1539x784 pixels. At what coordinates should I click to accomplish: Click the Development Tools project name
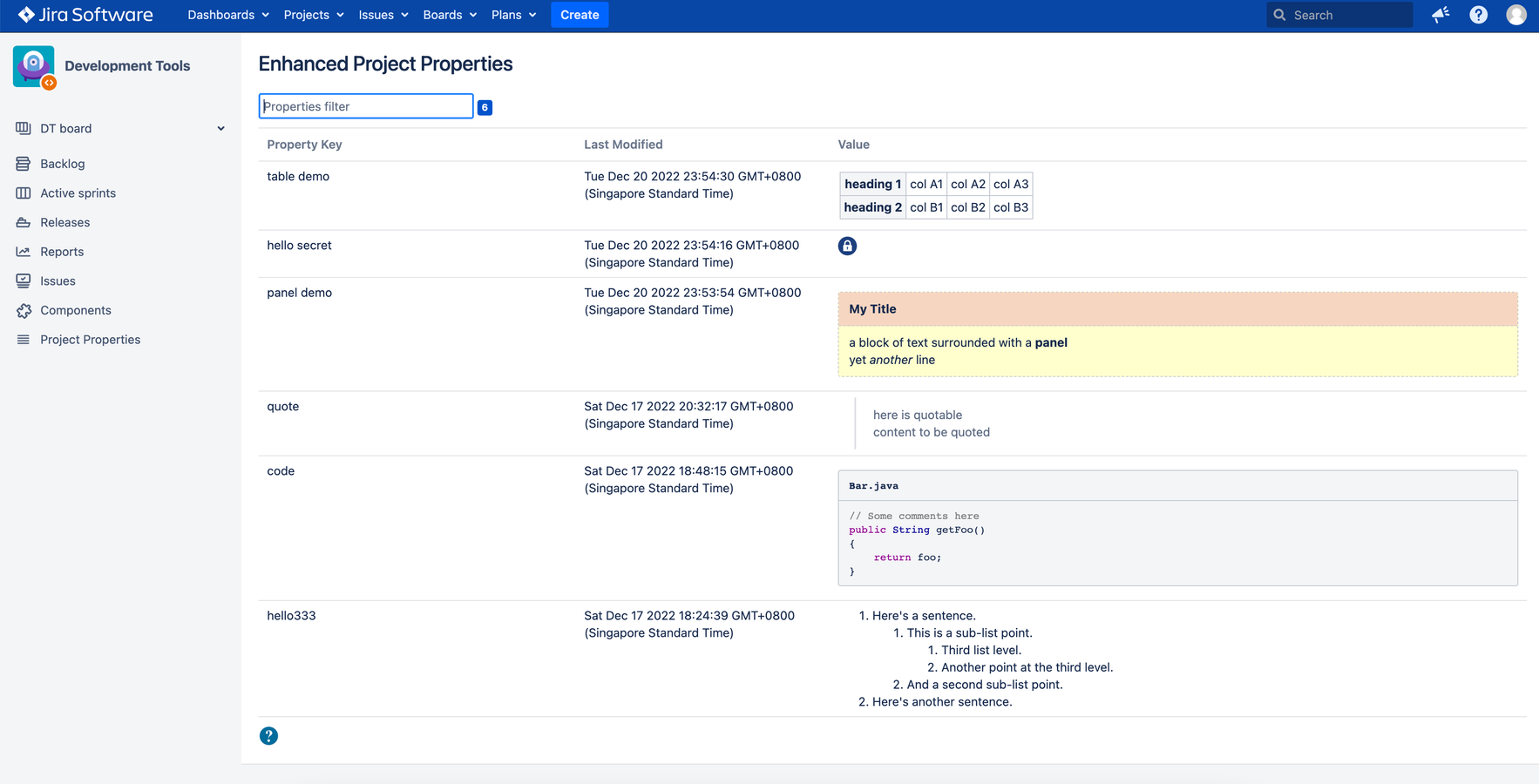point(127,66)
